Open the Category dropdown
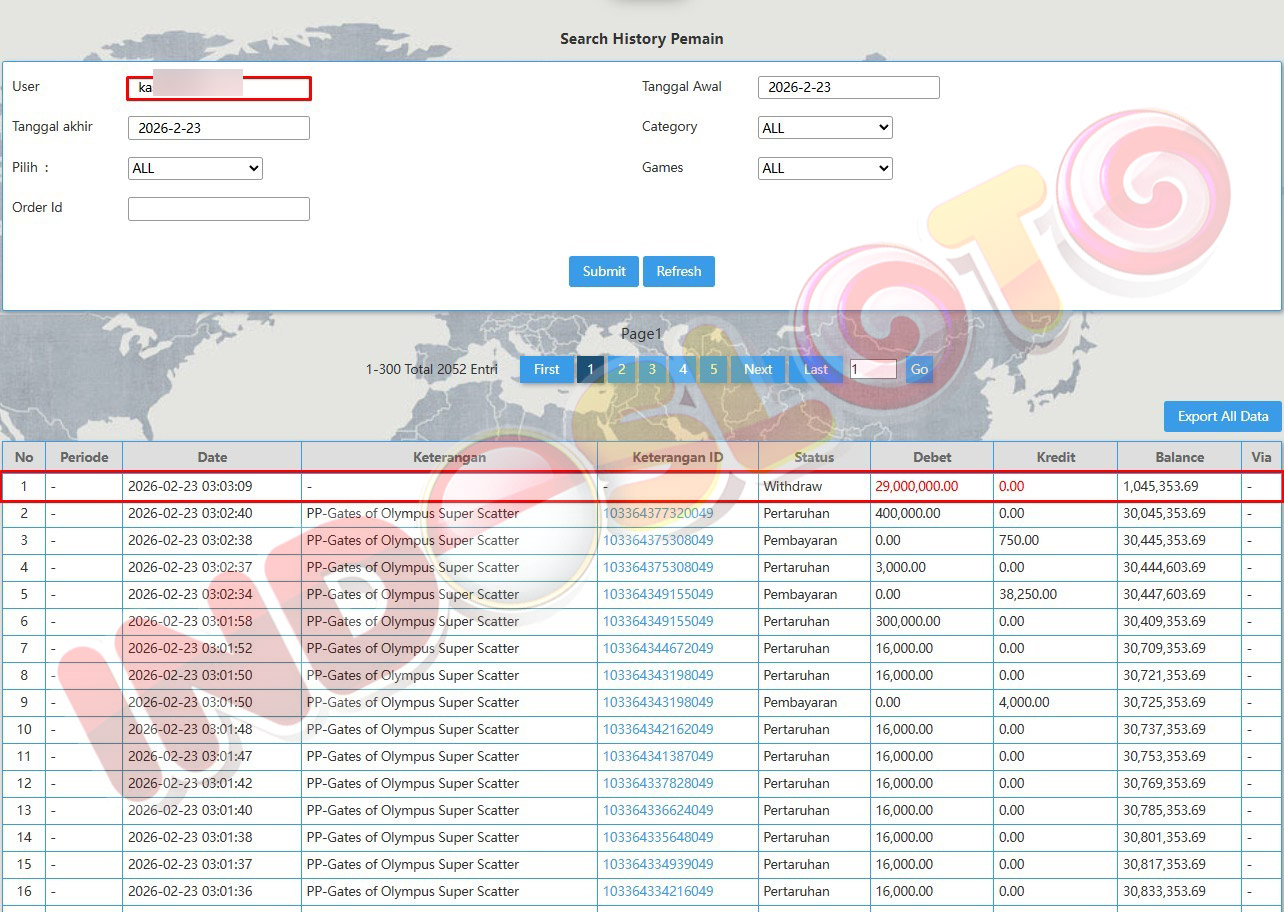Image resolution: width=1284 pixels, height=912 pixels. [x=825, y=128]
